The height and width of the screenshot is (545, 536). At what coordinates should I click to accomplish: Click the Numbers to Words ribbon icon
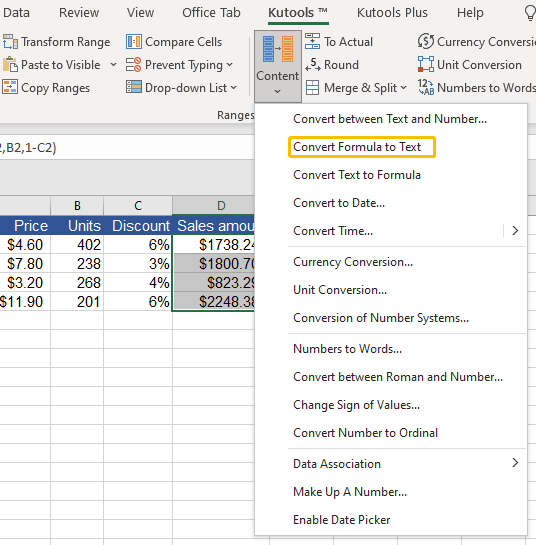pyautogui.click(x=425, y=88)
